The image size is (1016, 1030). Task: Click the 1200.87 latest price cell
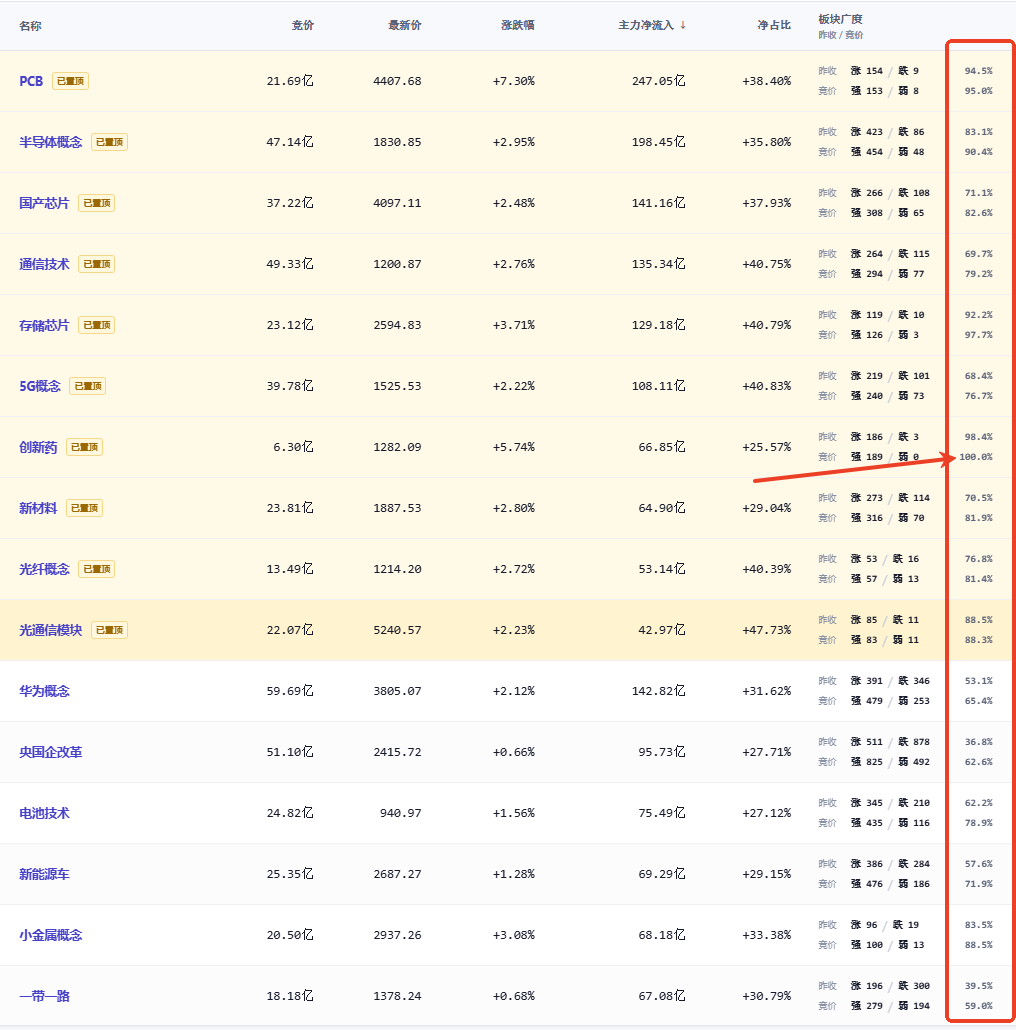tap(397, 264)
